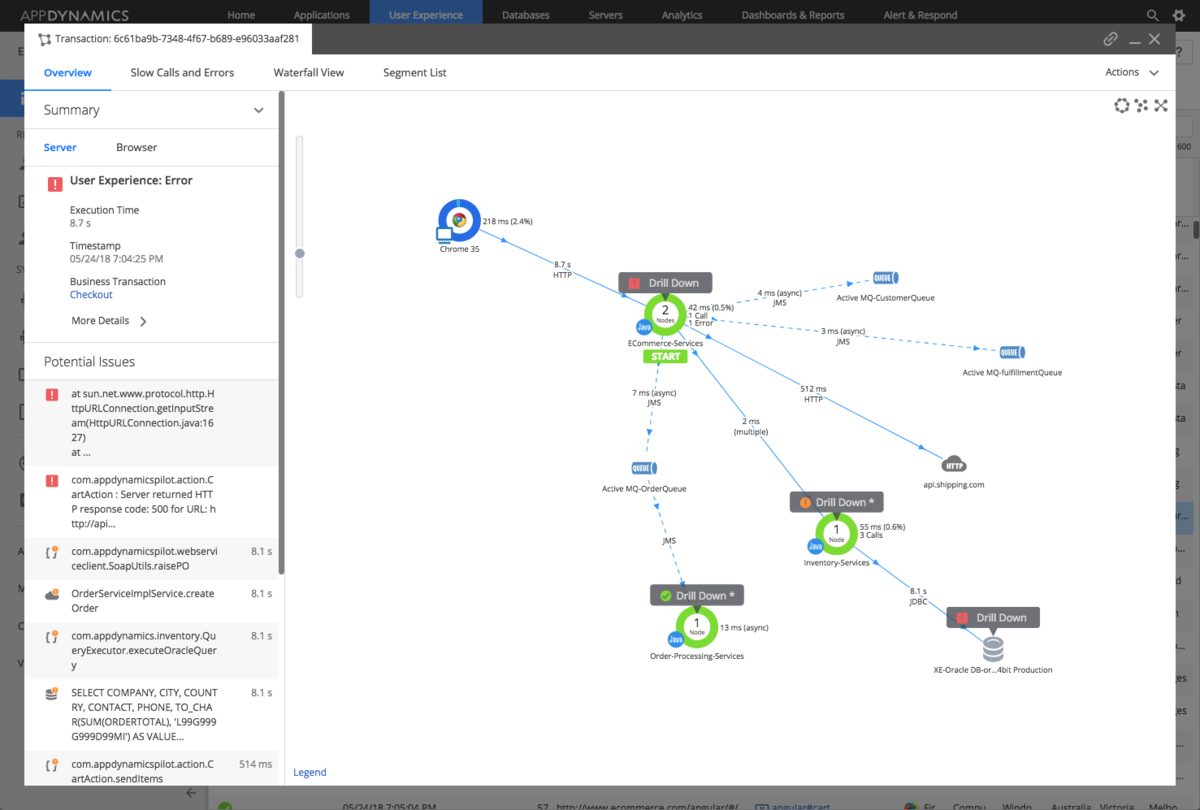1200x810 pixels.
Task: Select the api.shipping.com HTTP cloud icon
Action: [954, 465]
